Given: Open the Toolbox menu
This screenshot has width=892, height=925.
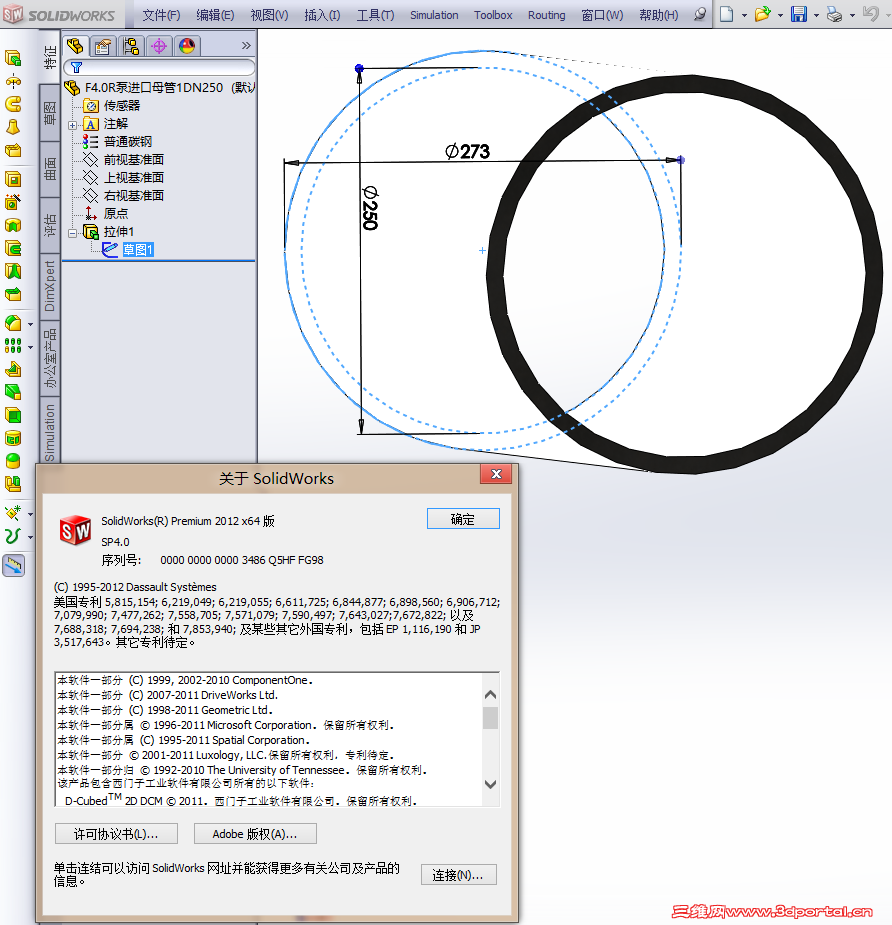Looking at the screenshot, I should (x=493, y=15).
